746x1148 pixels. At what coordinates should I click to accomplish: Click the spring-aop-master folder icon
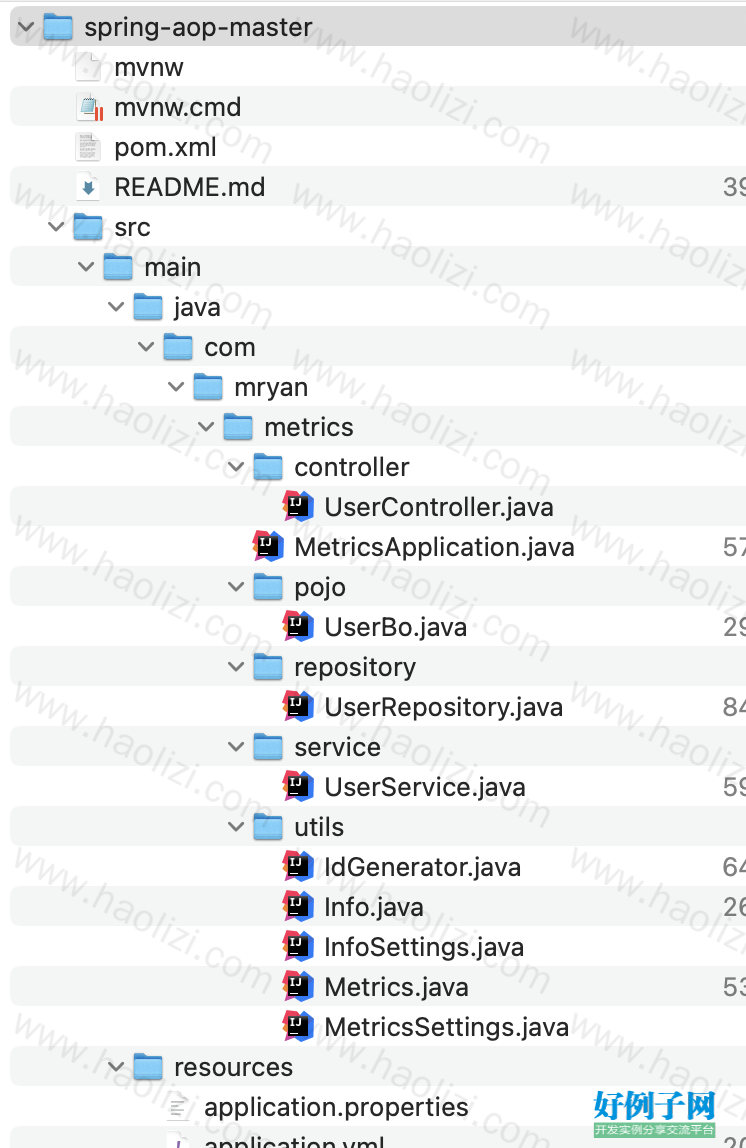coord(58,27)
